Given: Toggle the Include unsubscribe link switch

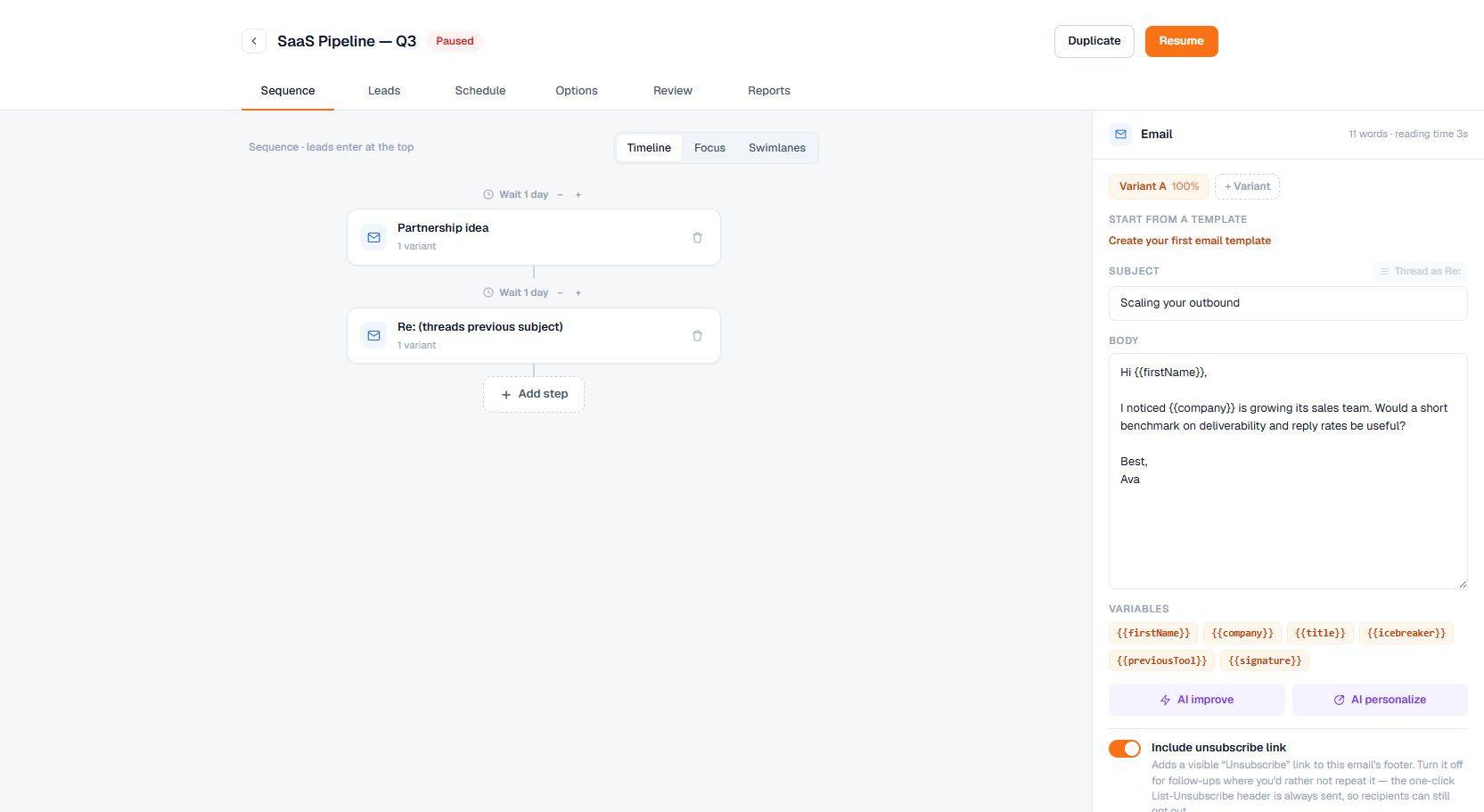Looking at the screenshot, I should (1125, 749).
